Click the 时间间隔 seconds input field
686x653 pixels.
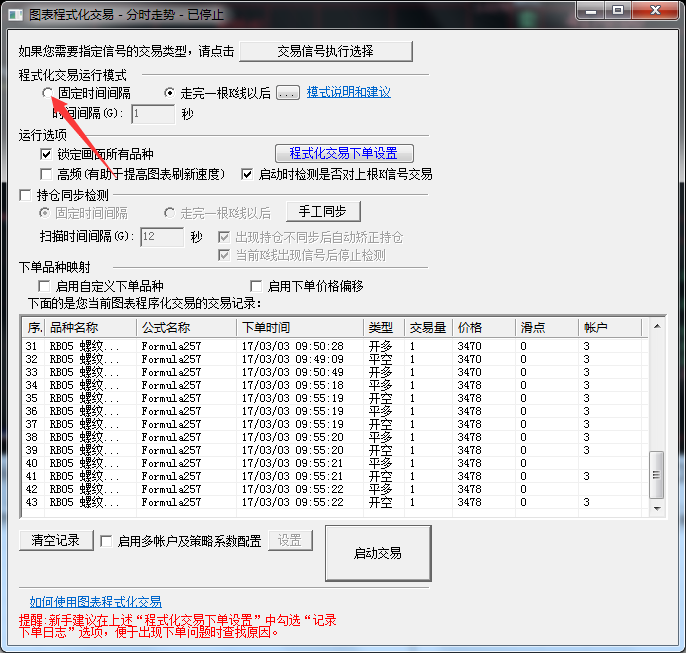153,114
